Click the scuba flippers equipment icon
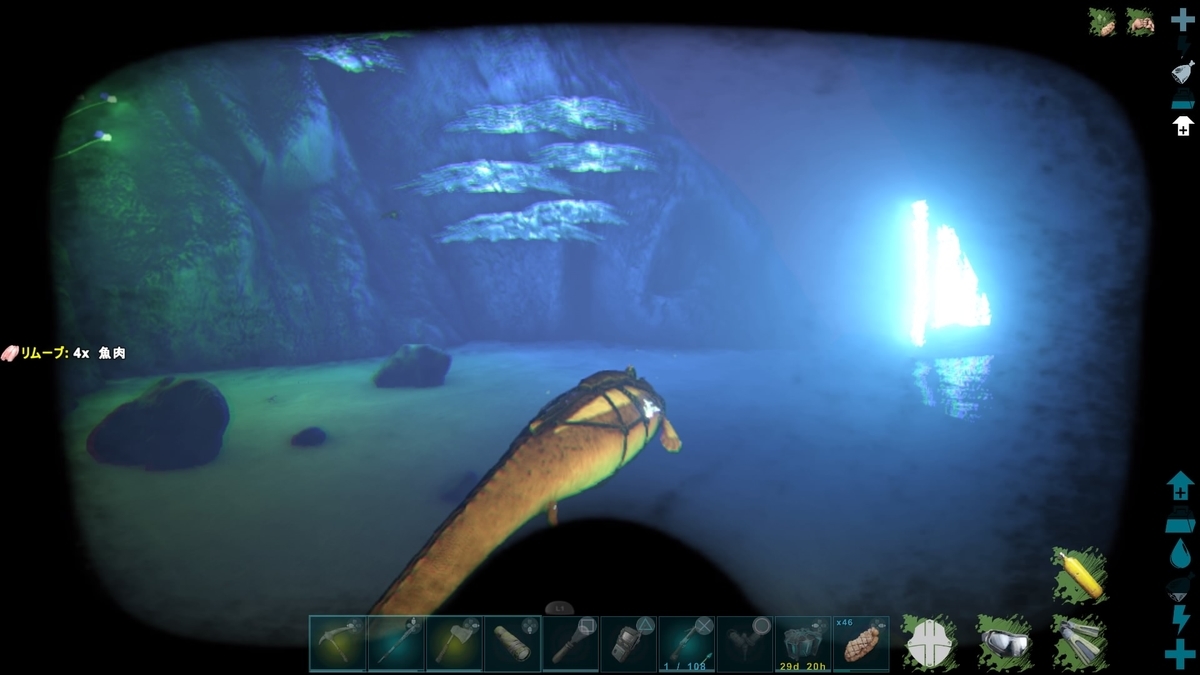The height and width of the screenshot is (675, 1200). (x=1079, y=643)
